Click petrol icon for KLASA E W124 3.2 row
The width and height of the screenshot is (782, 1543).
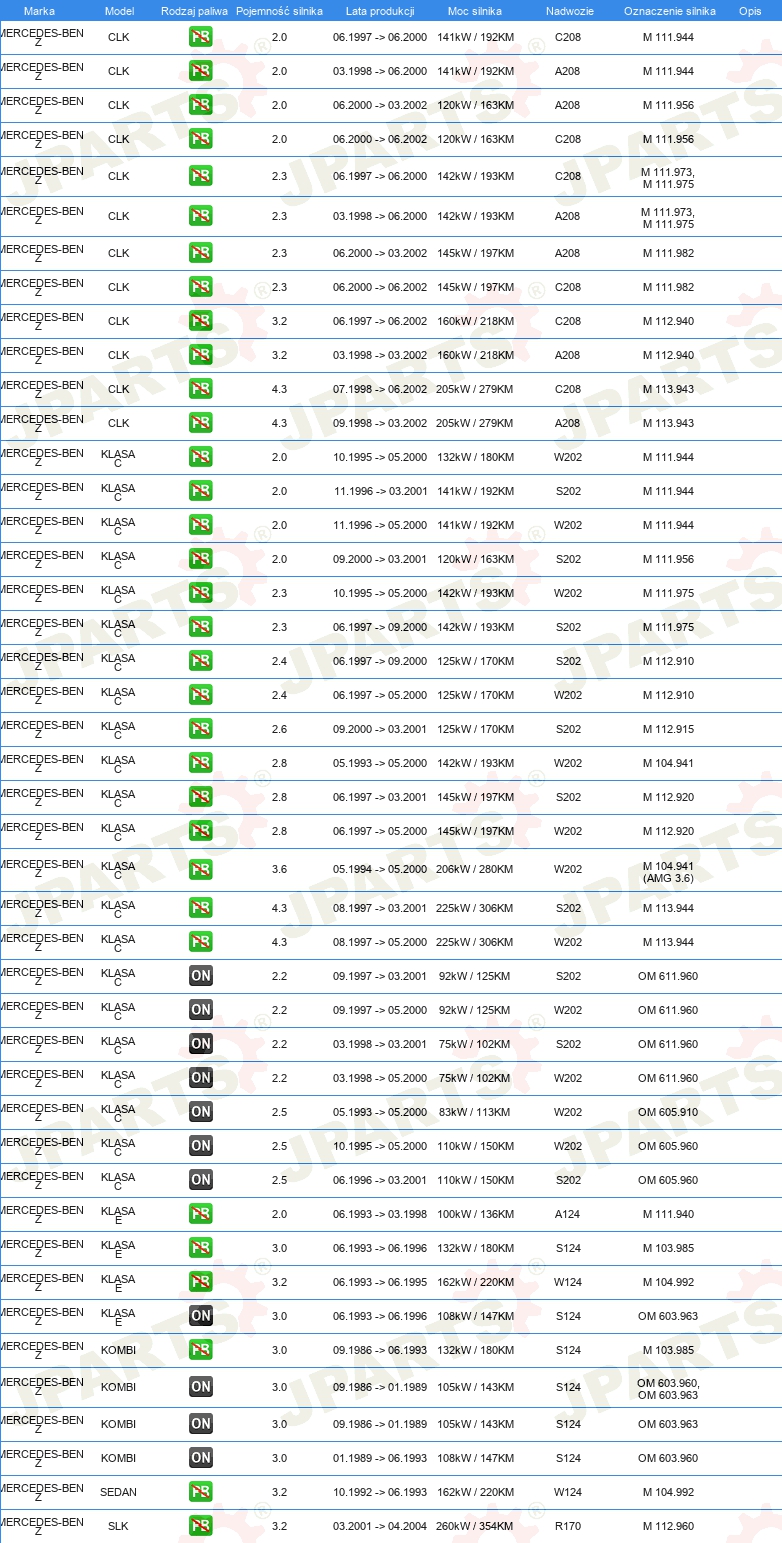point(201,1282)
